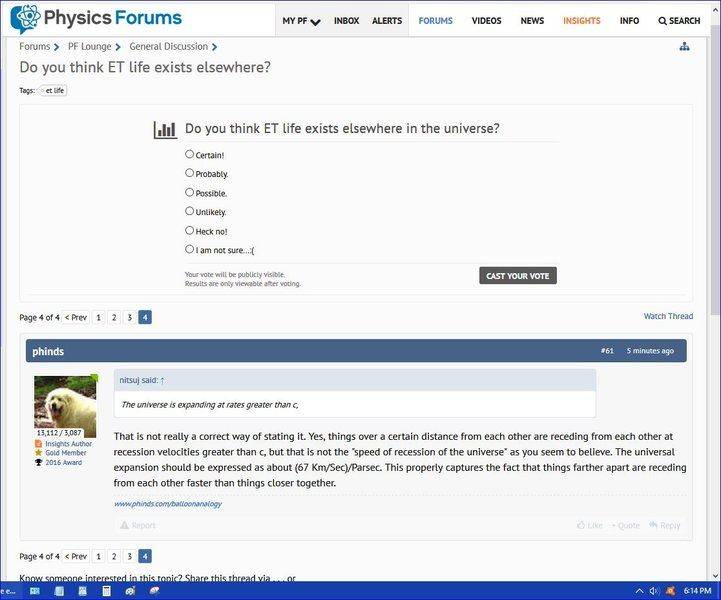The height and width of the screenshot is (600, 721).
Task: Open the phinds balloon analogy signature link
Action: click(168, 504)
